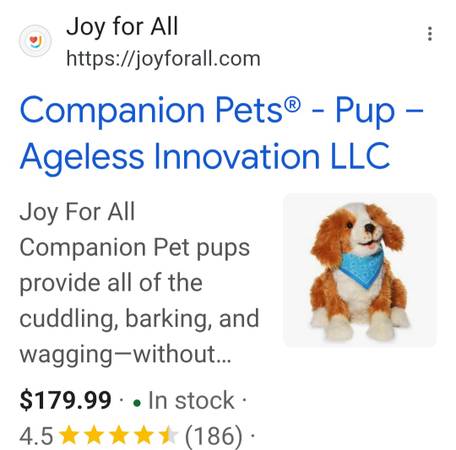
Task: Click the (186) review count
Action: pyautogui.click(x=214, y=435)
